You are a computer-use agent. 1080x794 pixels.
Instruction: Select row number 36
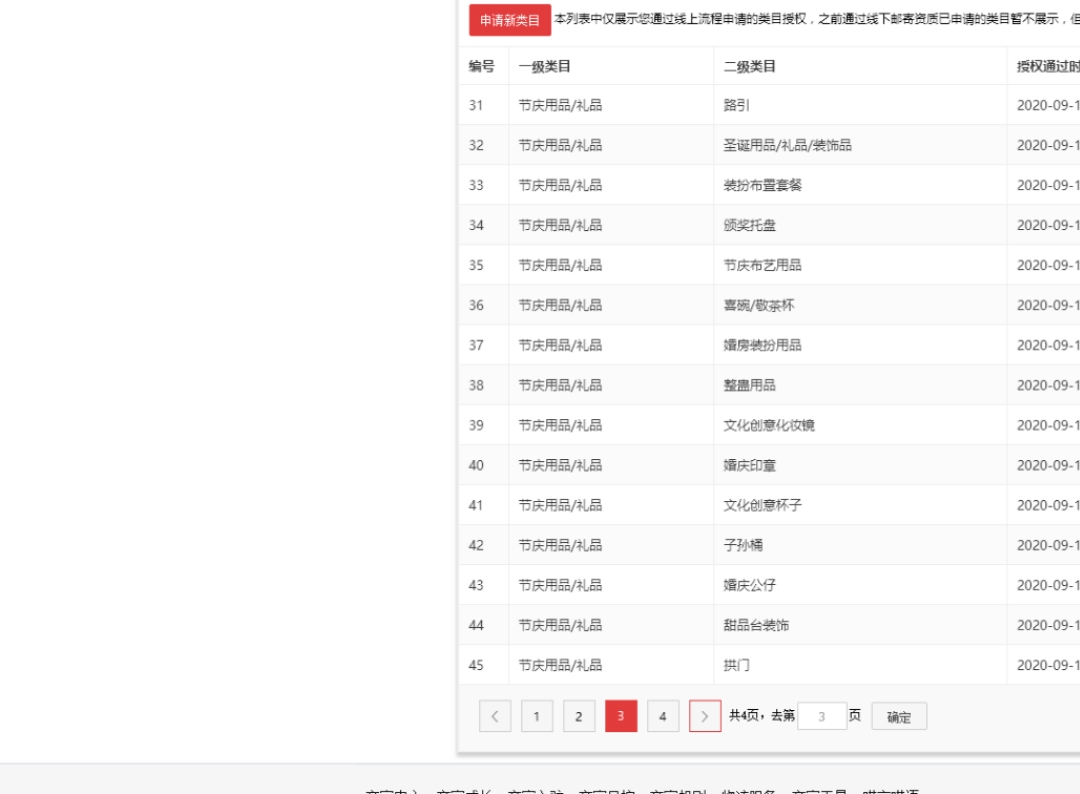pyautogui.click(x=476, y=305)
